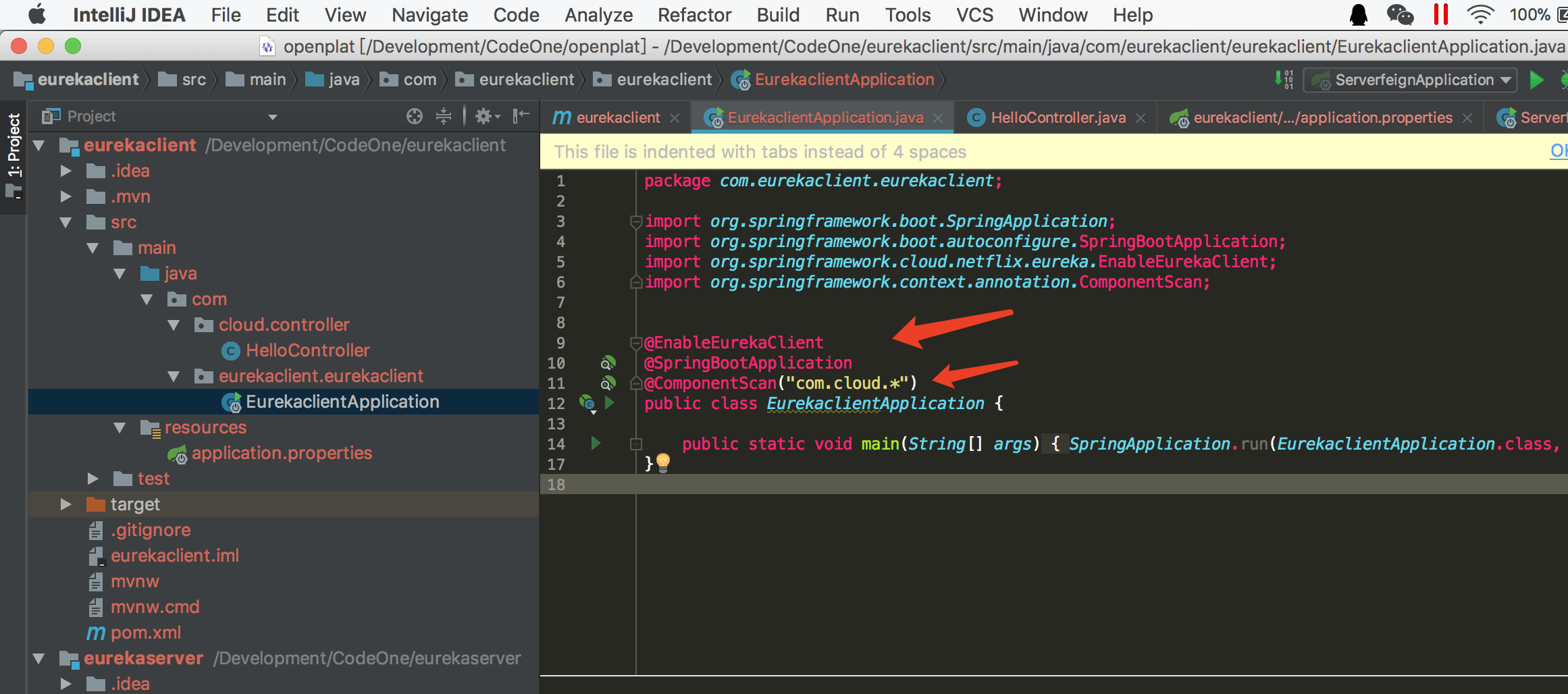Open the VCS menu

974,15
